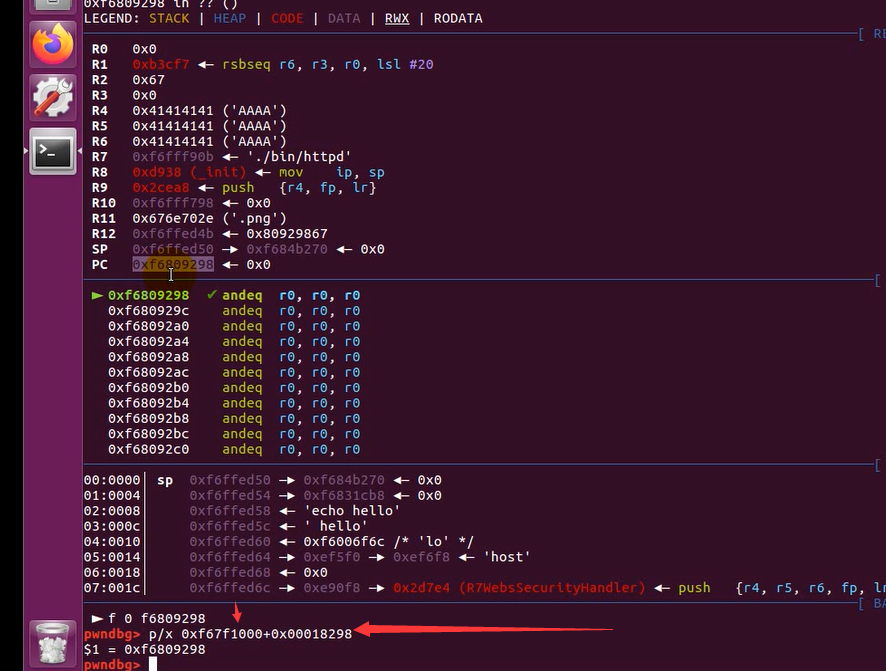886x671 pixels.
Task: Click STACK in the legend line
Action: pos(169,19)
